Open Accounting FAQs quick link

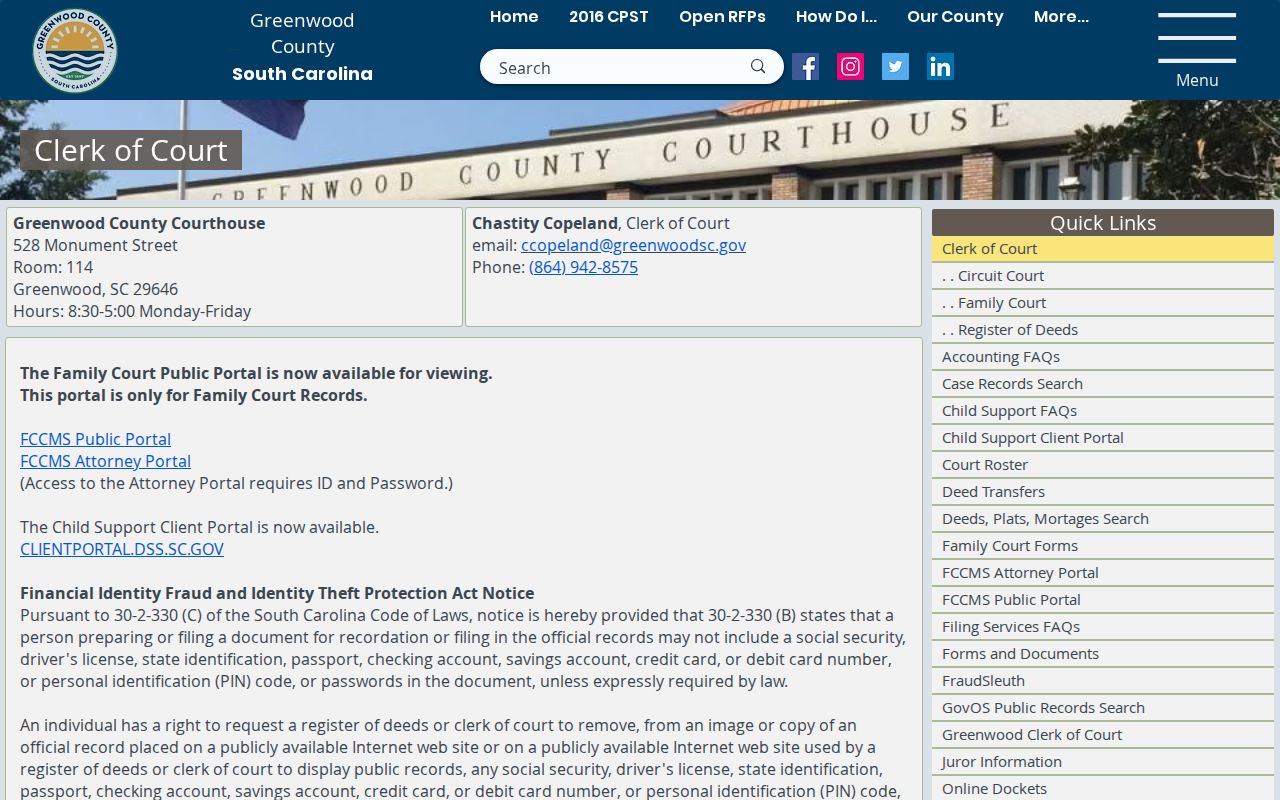coord(1103,357)
